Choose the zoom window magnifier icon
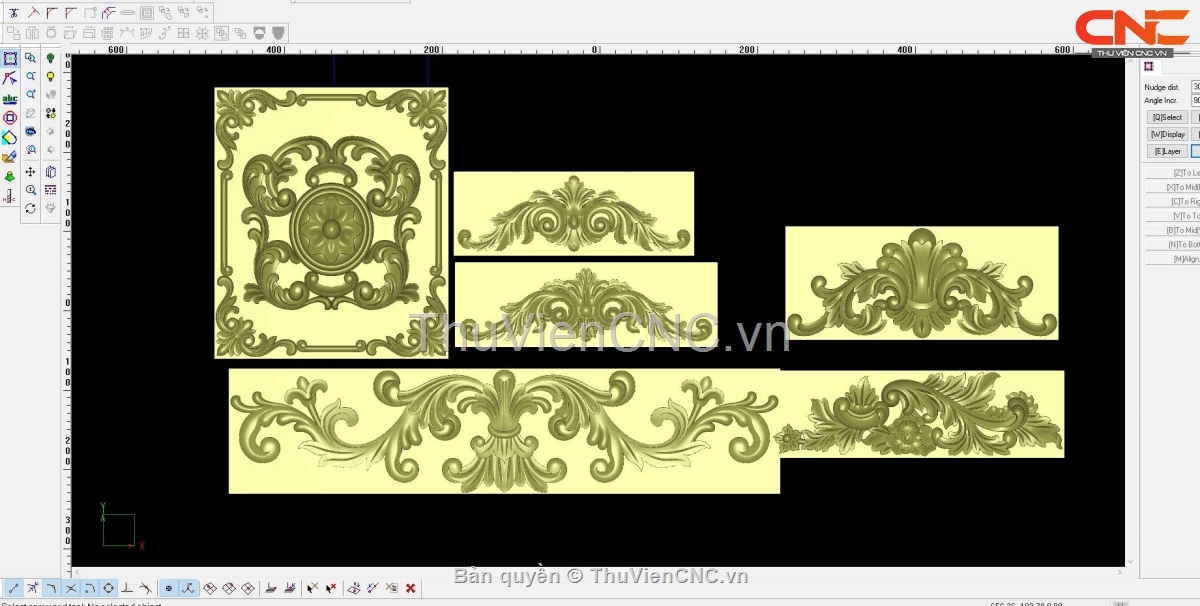The image size is (1200, 606). point(31,59)
